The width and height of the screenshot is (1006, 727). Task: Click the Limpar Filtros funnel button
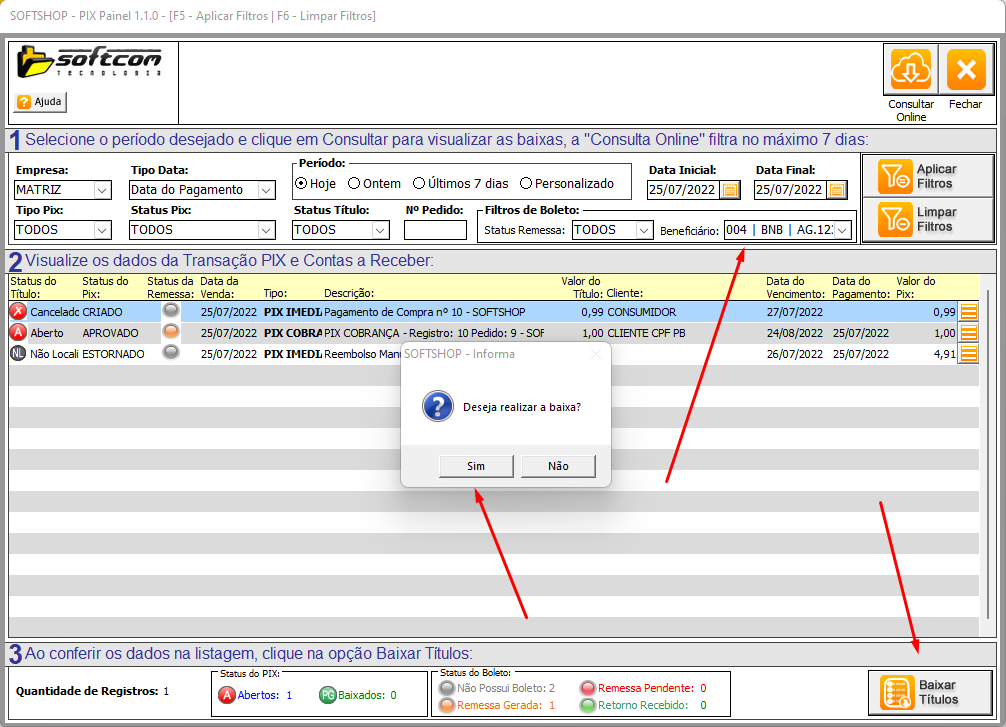click(927, 220)
